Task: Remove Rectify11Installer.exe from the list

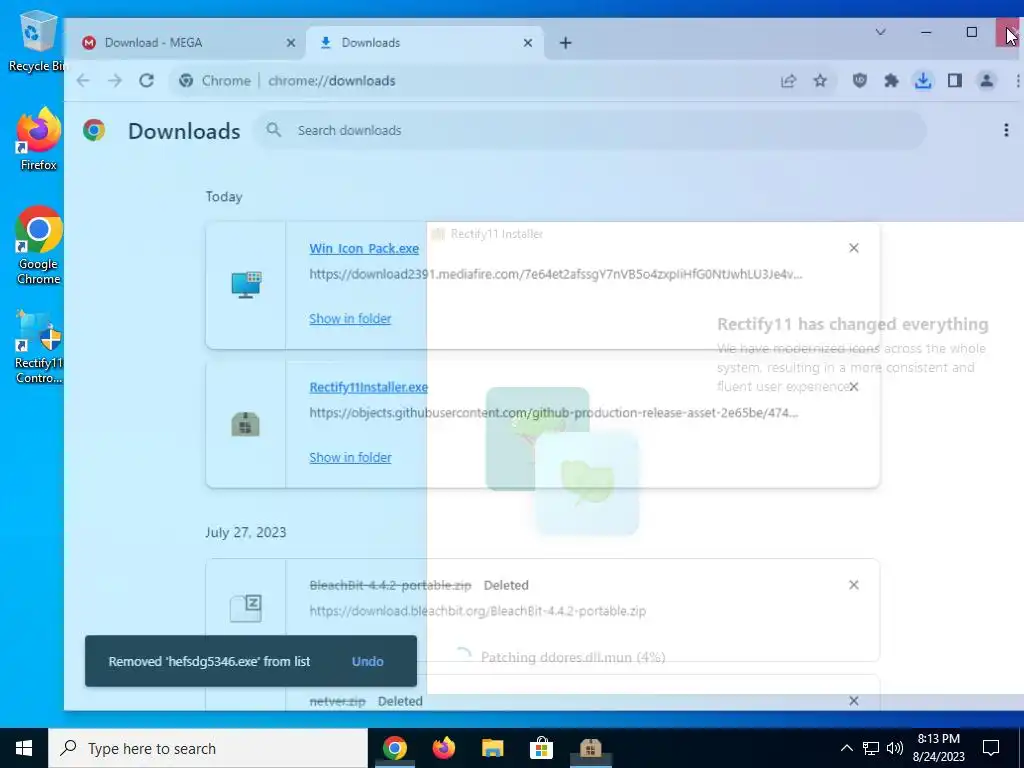Action: coord(854,387)
